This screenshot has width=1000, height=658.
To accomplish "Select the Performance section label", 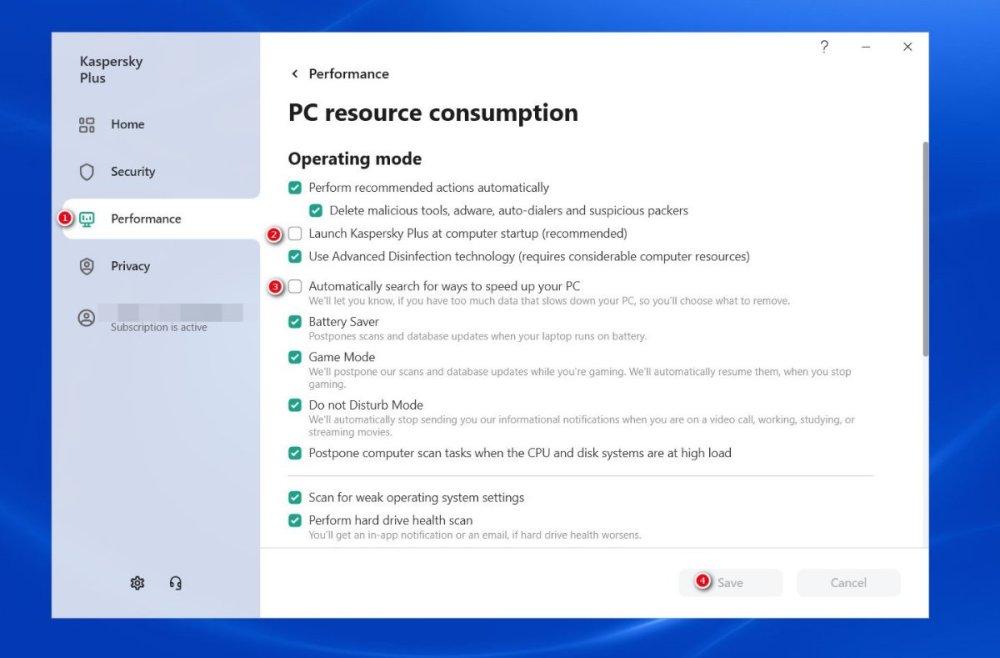I will click(x=146, y=219).
